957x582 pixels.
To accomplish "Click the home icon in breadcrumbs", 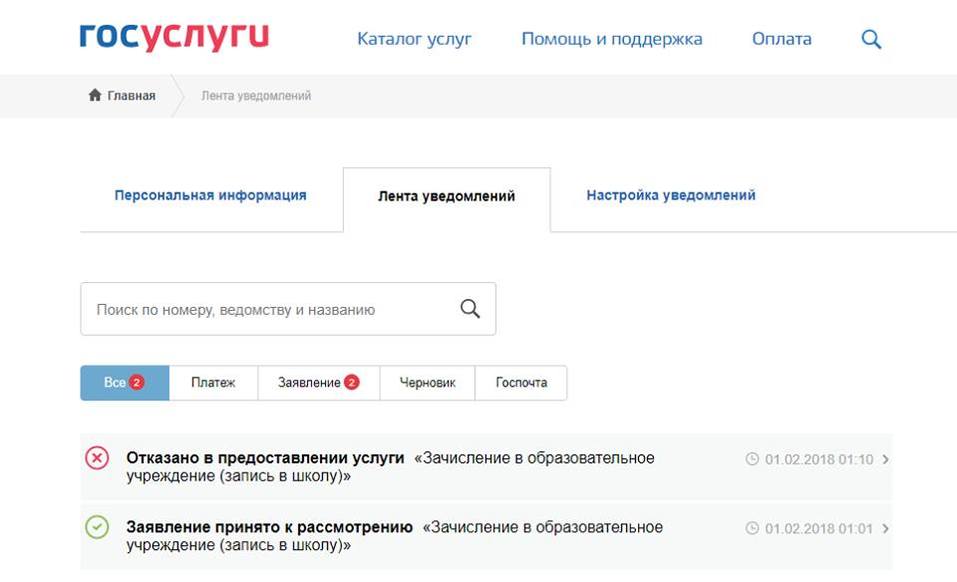I will [95, 96].
